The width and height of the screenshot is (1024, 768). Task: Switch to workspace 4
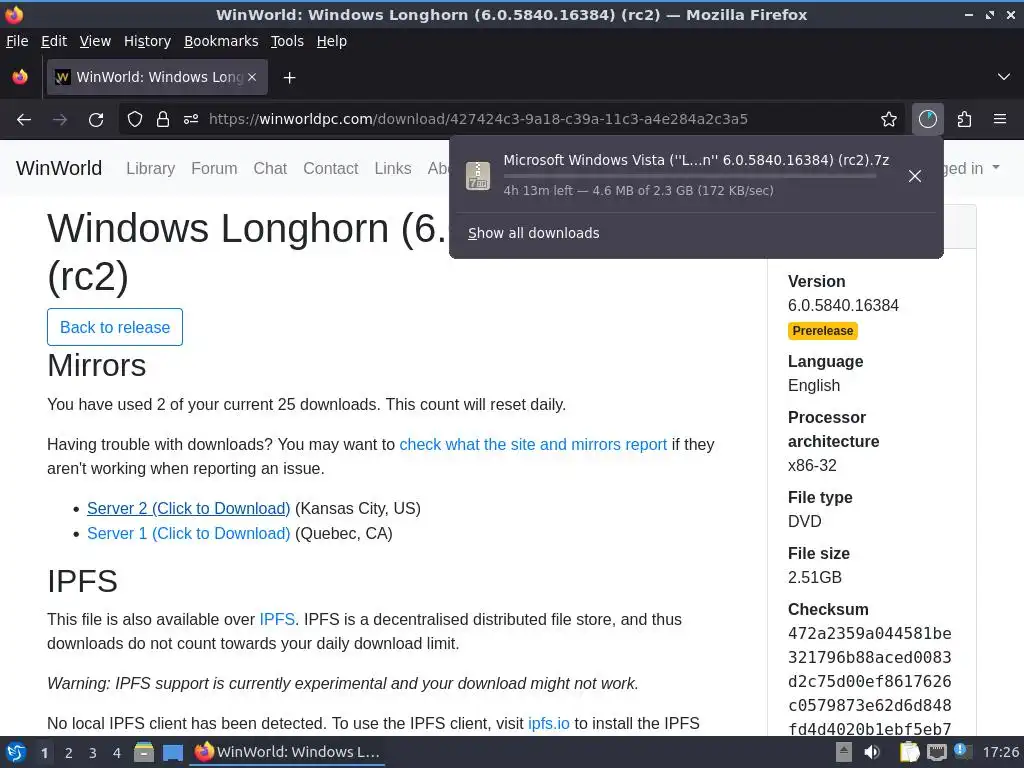coord(117,753)
